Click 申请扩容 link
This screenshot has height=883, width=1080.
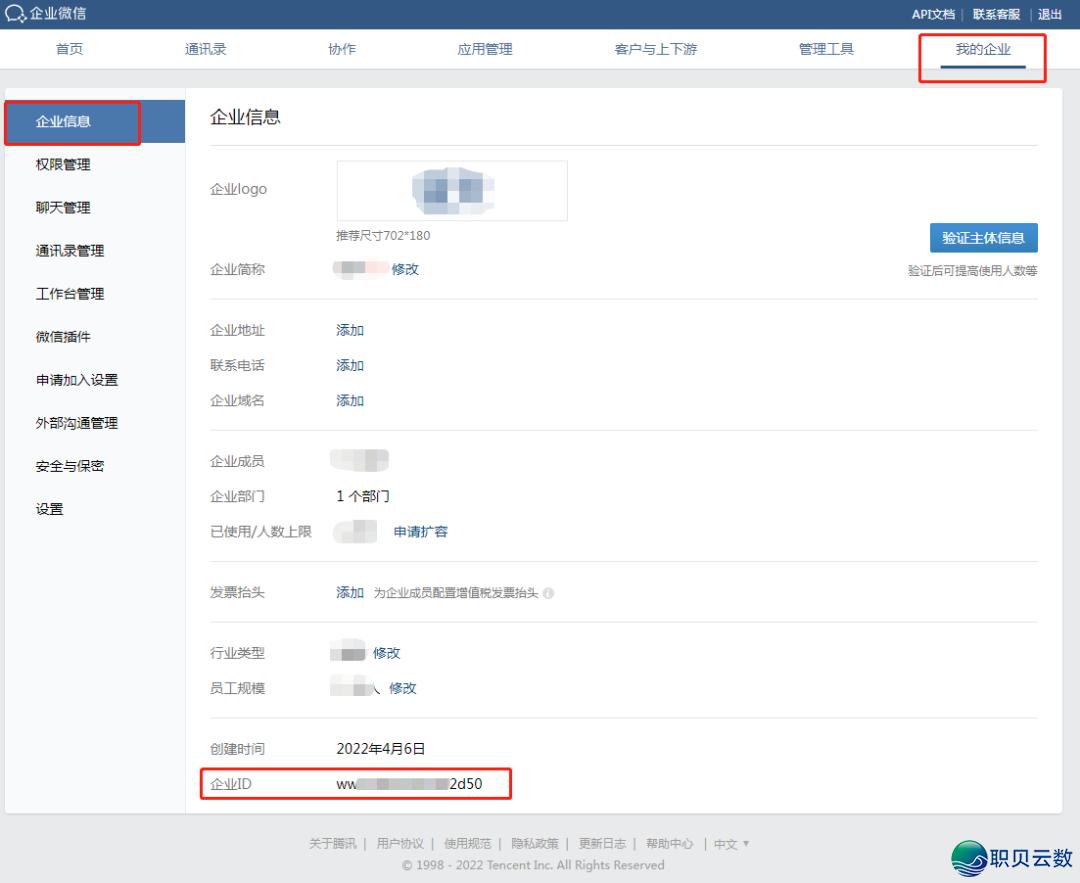coord(420,531)
